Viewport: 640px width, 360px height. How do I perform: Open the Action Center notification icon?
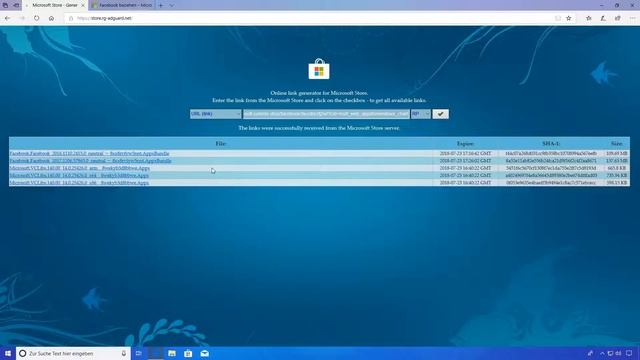click(x=629, y=353)
